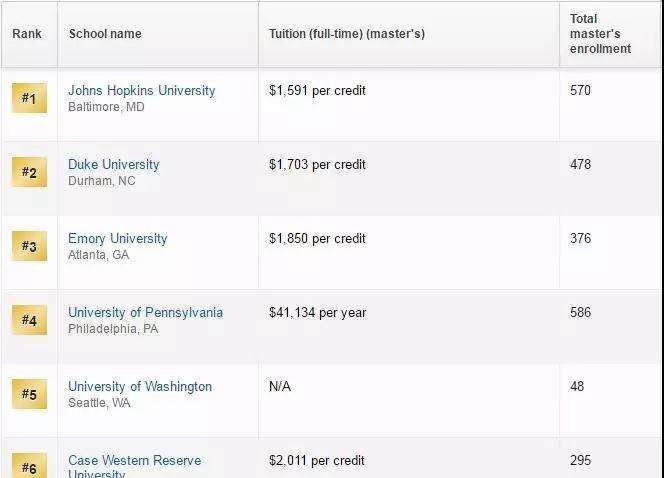Click the N/A tuition cell
Screen dimensions: 664x478
280,386
